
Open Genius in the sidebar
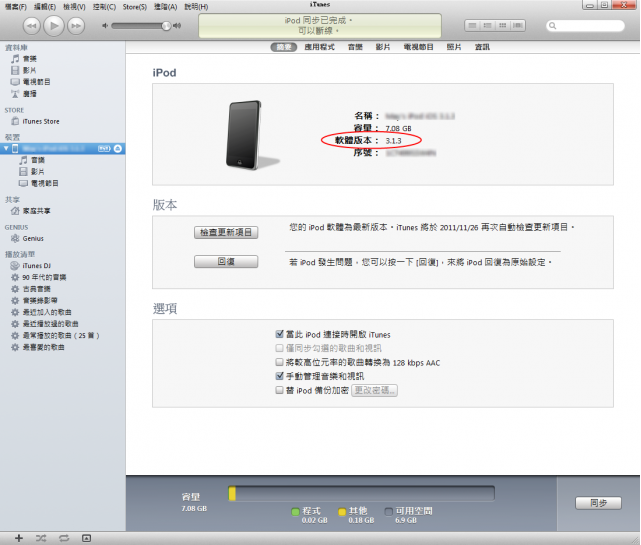(33, 238)
